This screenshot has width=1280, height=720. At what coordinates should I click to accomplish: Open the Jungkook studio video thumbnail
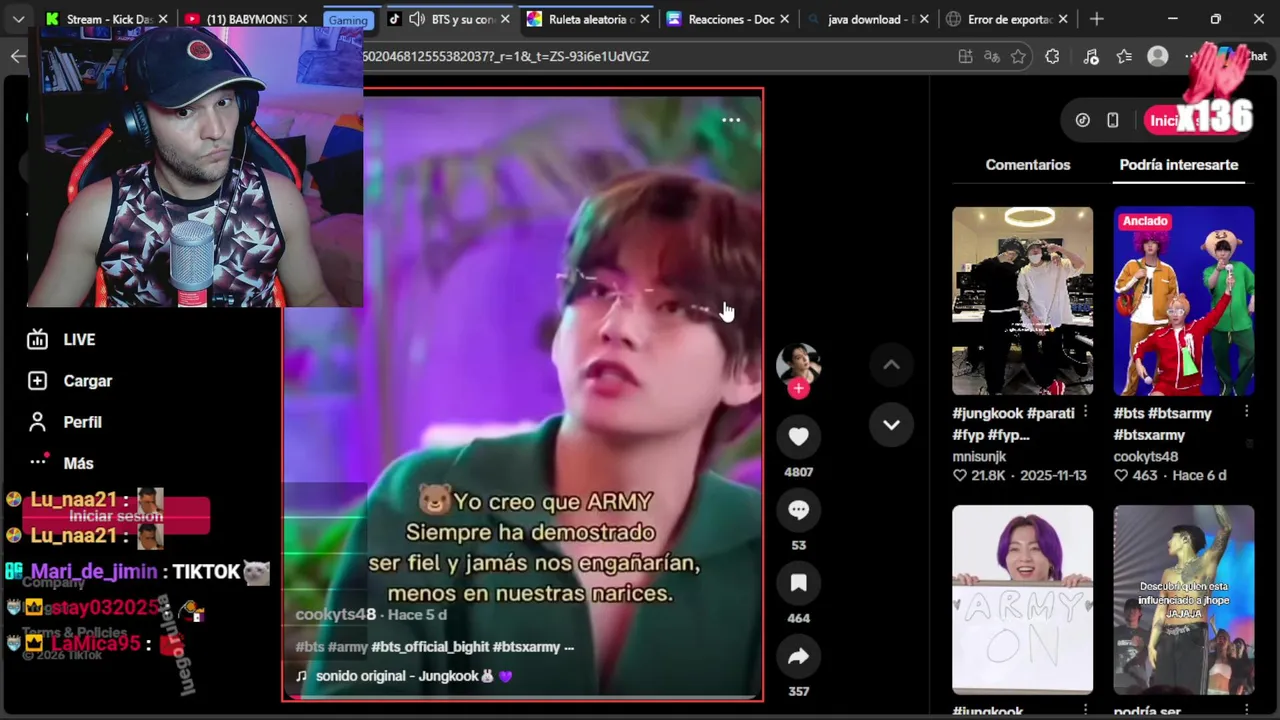[x=1022, y=301]
